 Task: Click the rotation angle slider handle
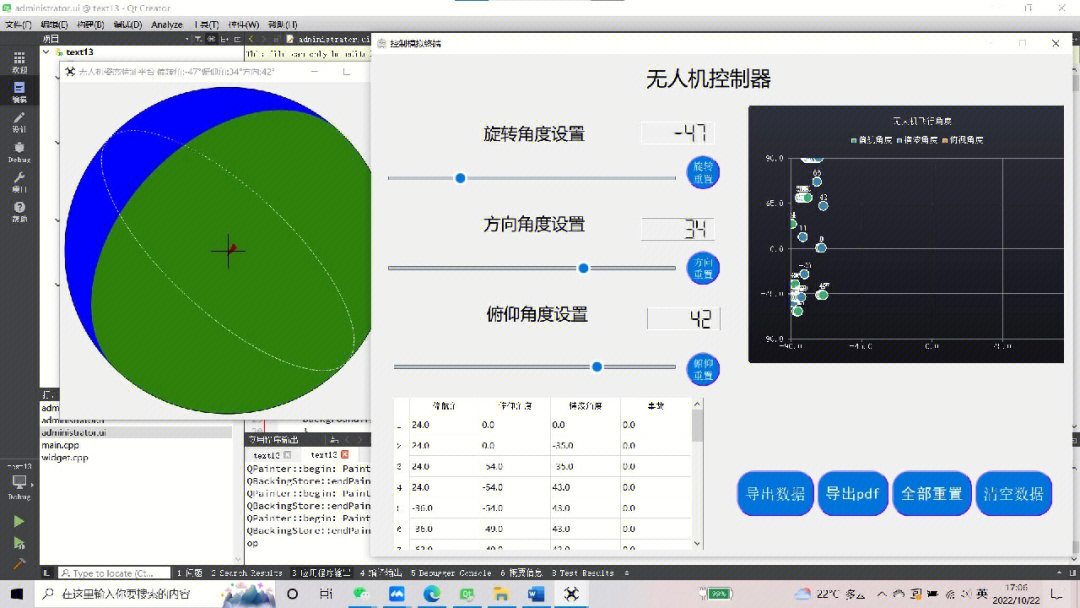[460, 178]
